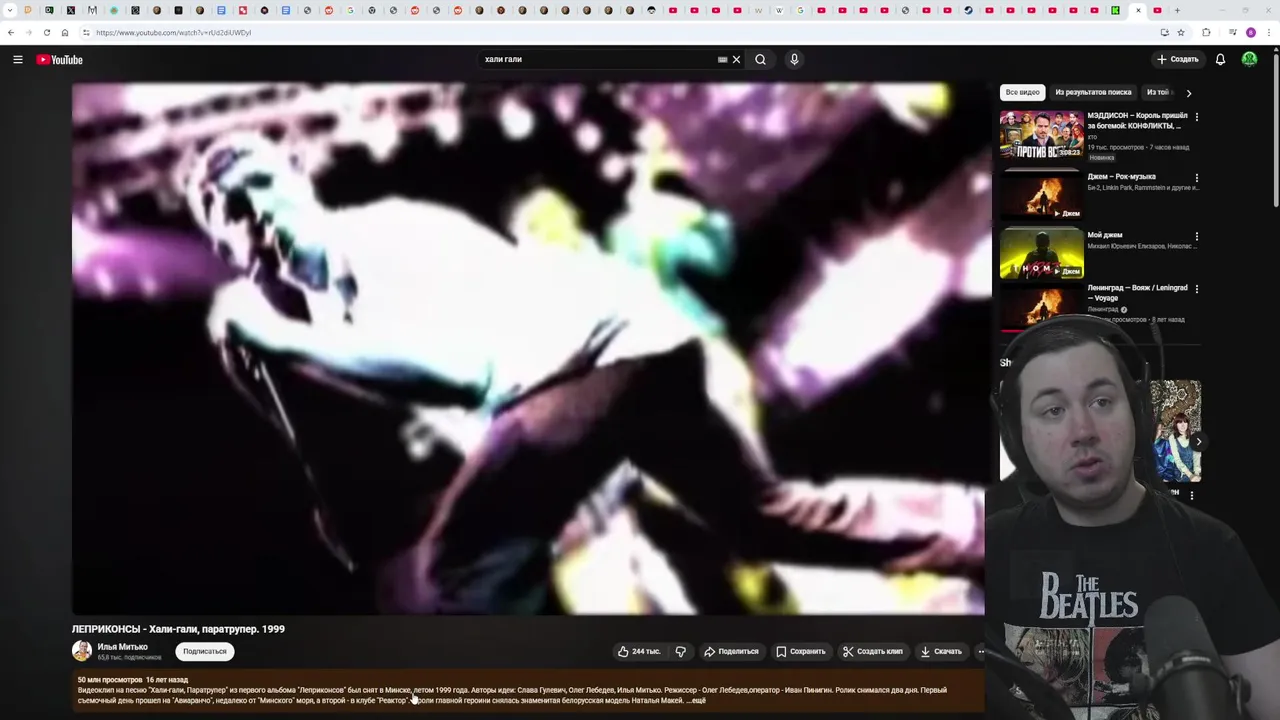The image size is (1280, 720).
Task: Open the notifications bell
Action: tap(1220, 59)
